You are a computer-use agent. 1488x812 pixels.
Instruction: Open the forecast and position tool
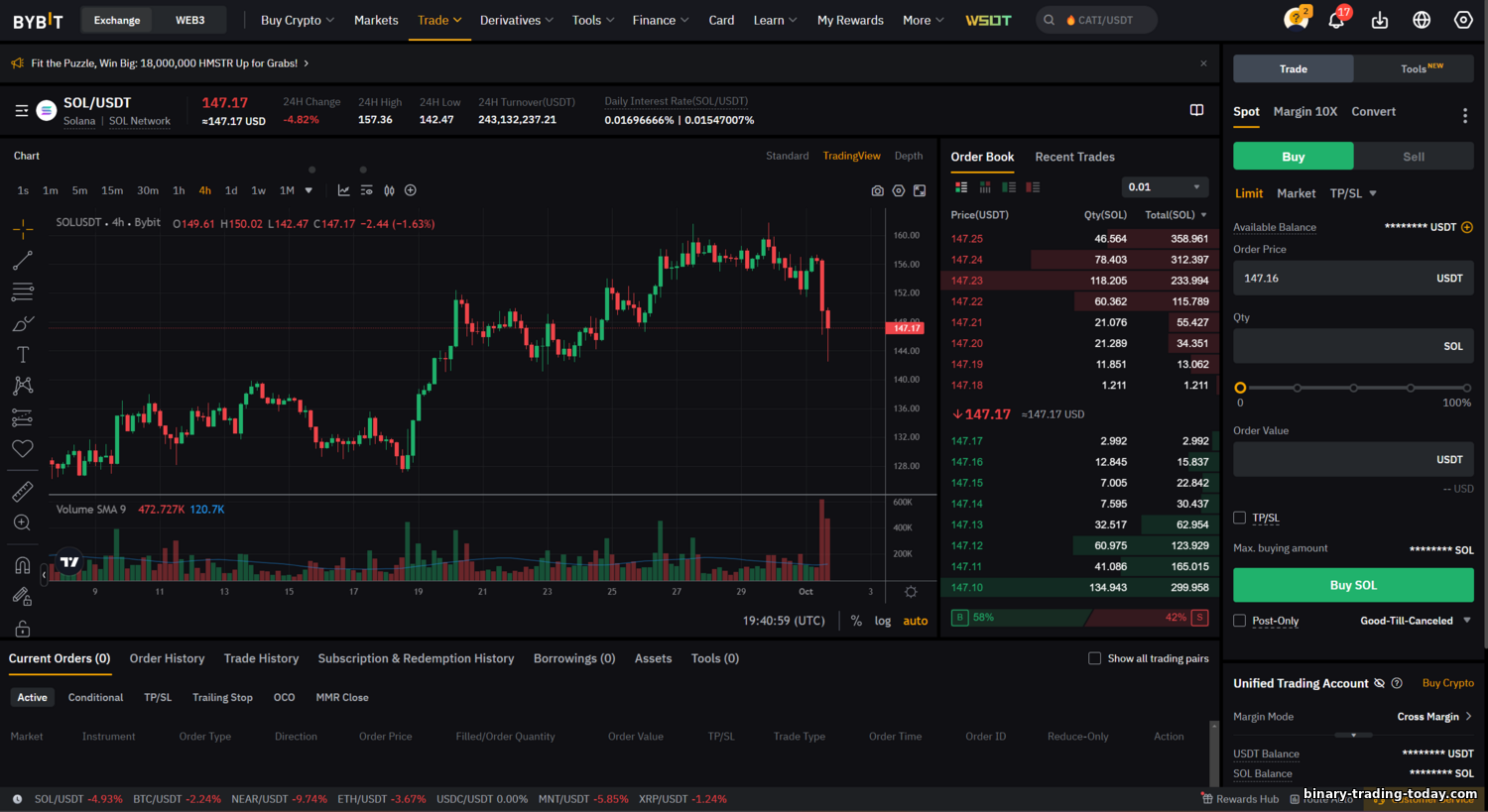23,417
